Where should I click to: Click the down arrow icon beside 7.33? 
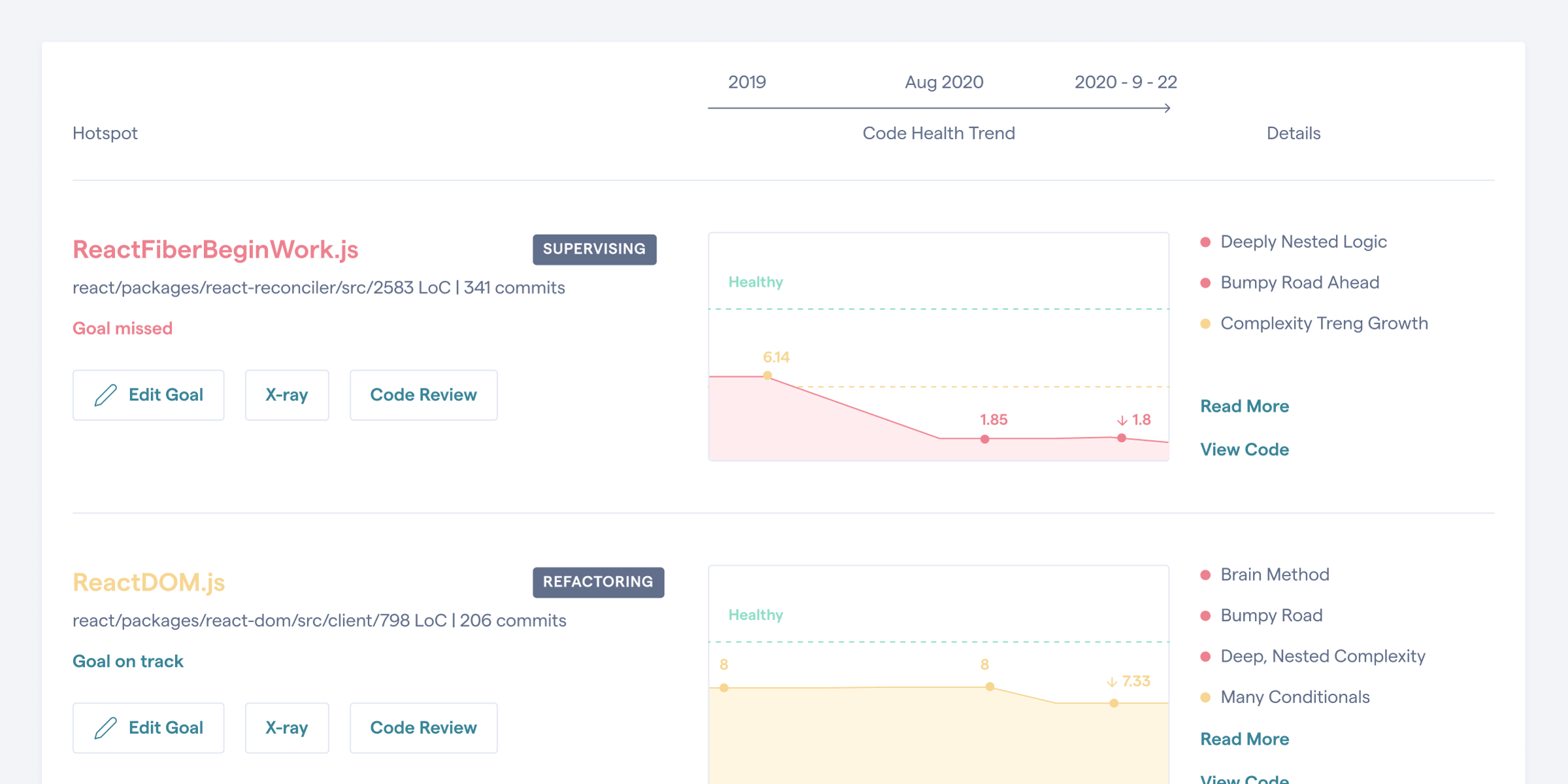1112,682
